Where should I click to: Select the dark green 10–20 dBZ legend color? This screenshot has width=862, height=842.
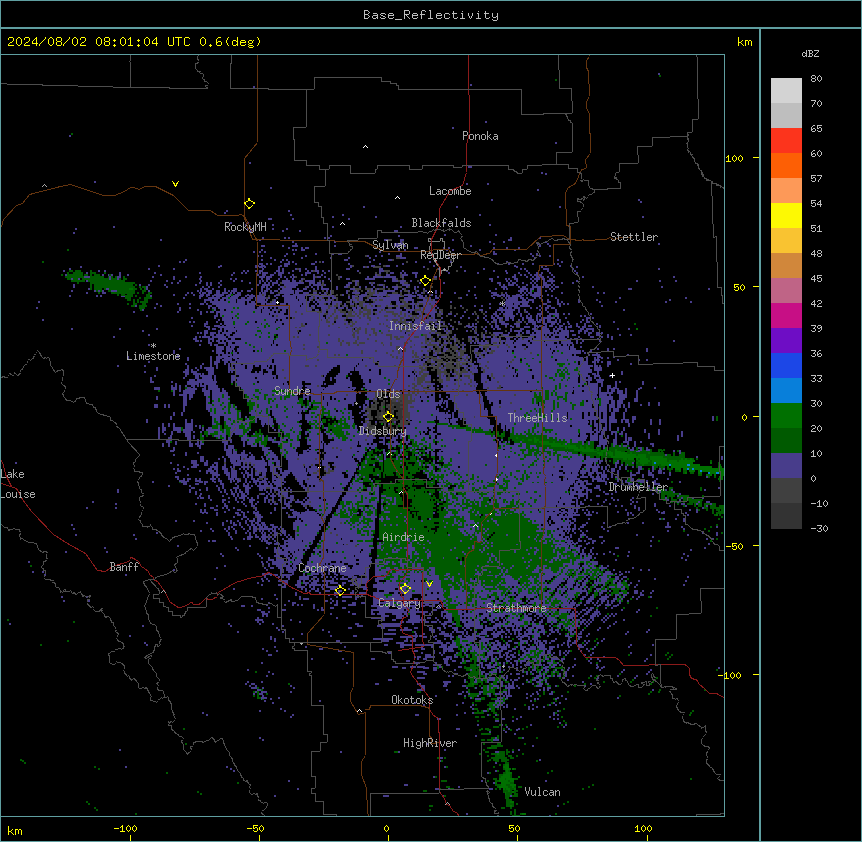tap(786, 441)
